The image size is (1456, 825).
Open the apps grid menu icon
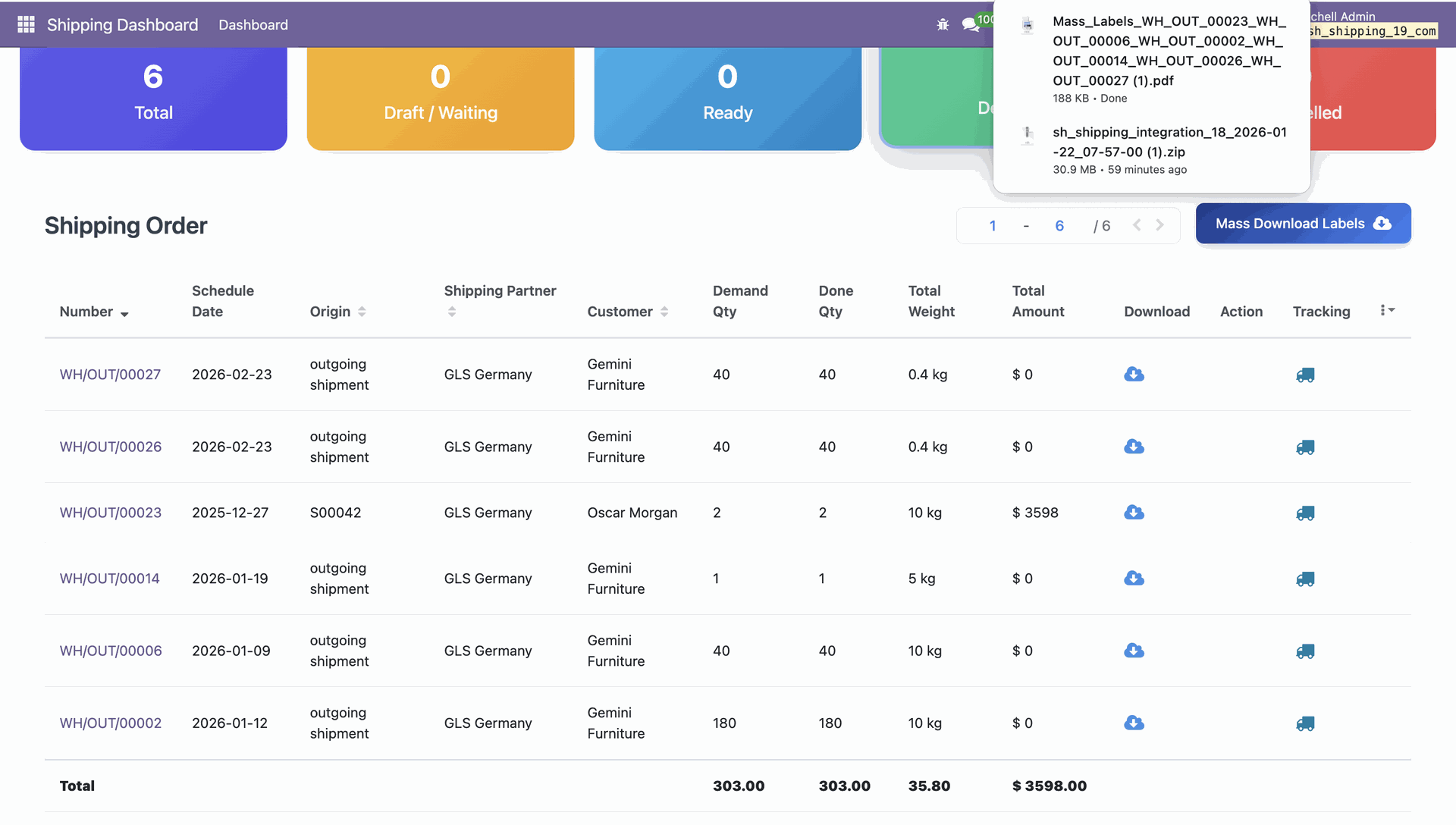click(26, 25)
